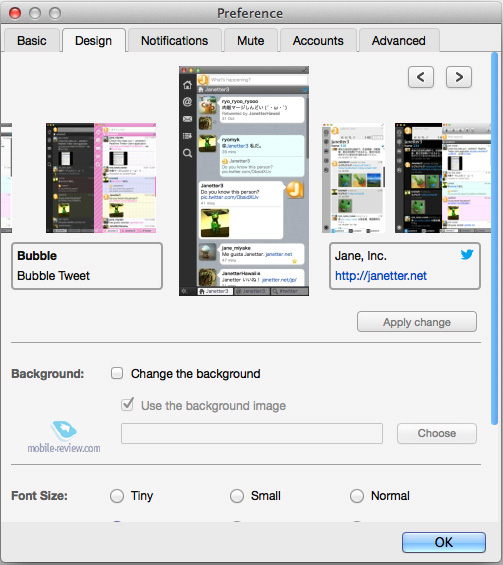This screenshot has height=565, width=503.
Task: Click the envelope messages icon in the preview
Action: (187, 119)
